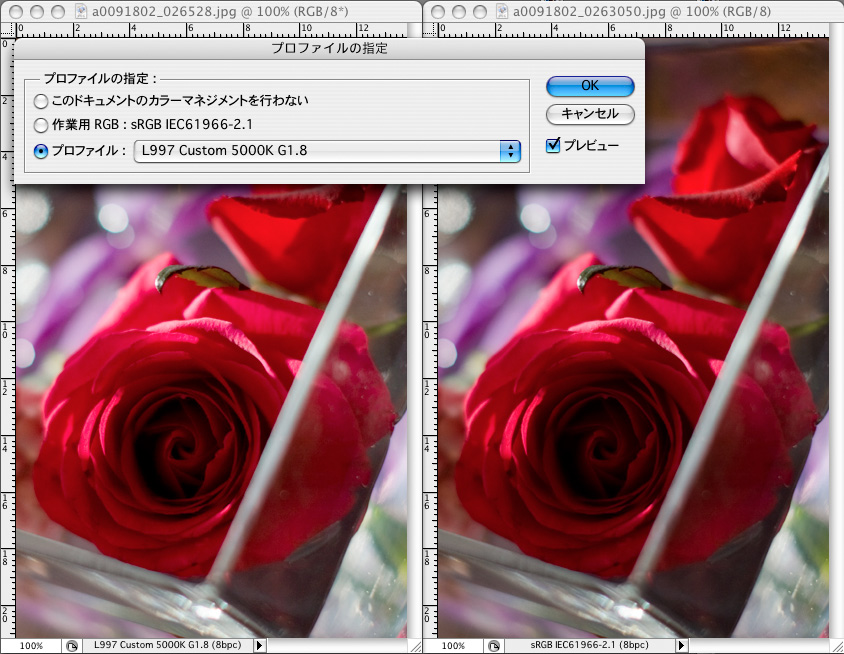Click the window title a0091802_0263050.jpg @ 100% (RGB/8)

coord(642,11)
